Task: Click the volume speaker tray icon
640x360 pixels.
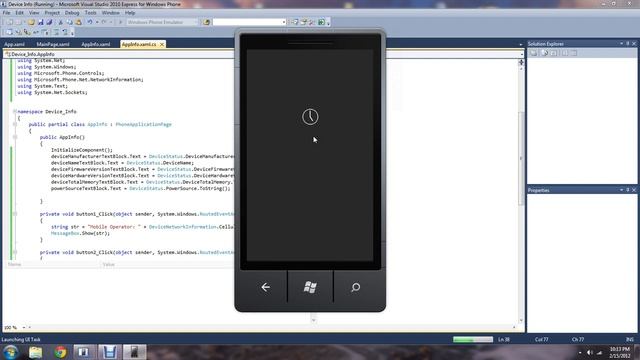Action: (x=589, y=352)
